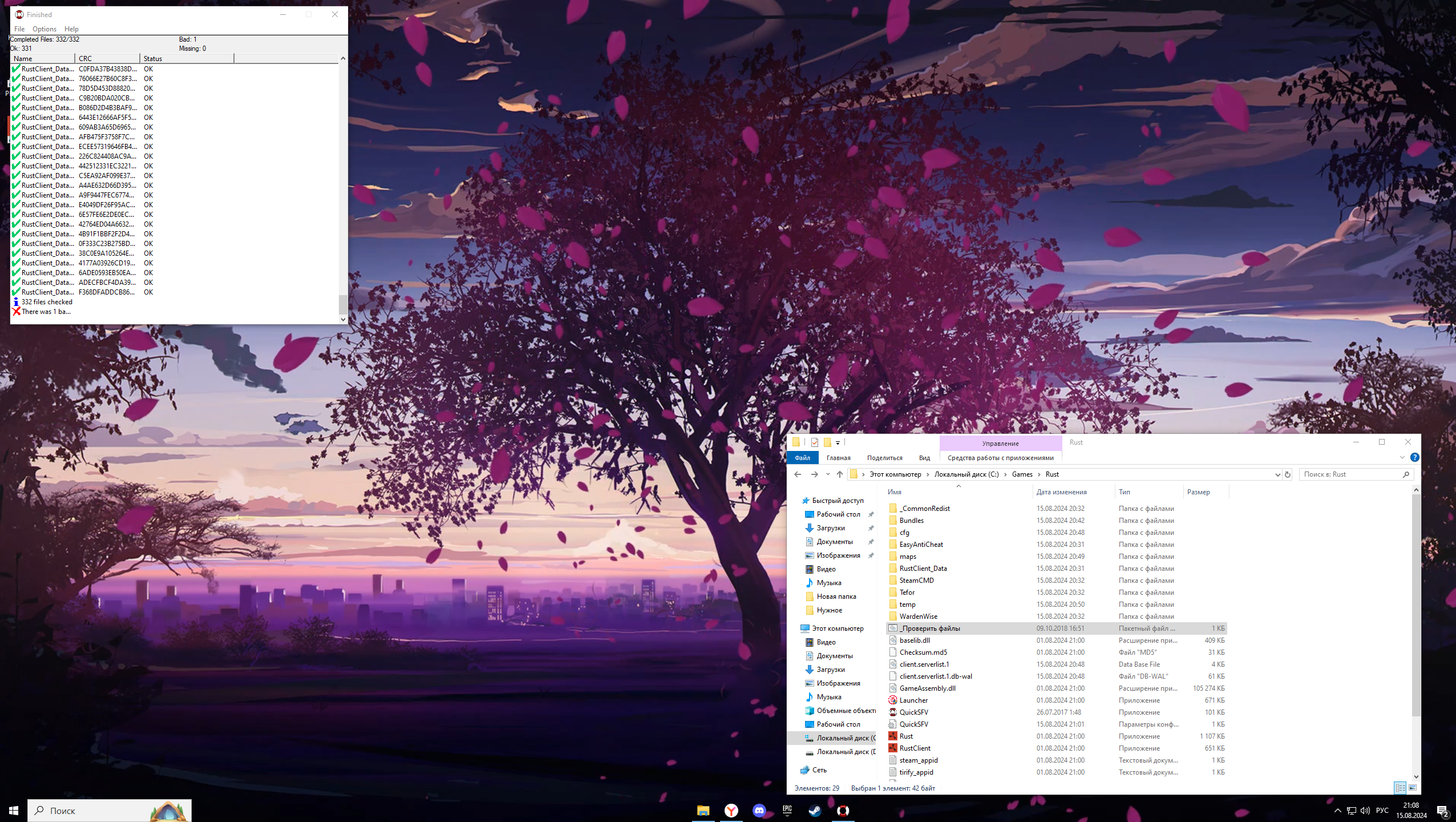
Task: Switch to details view layout icon
Action: tap(1400, 788)
